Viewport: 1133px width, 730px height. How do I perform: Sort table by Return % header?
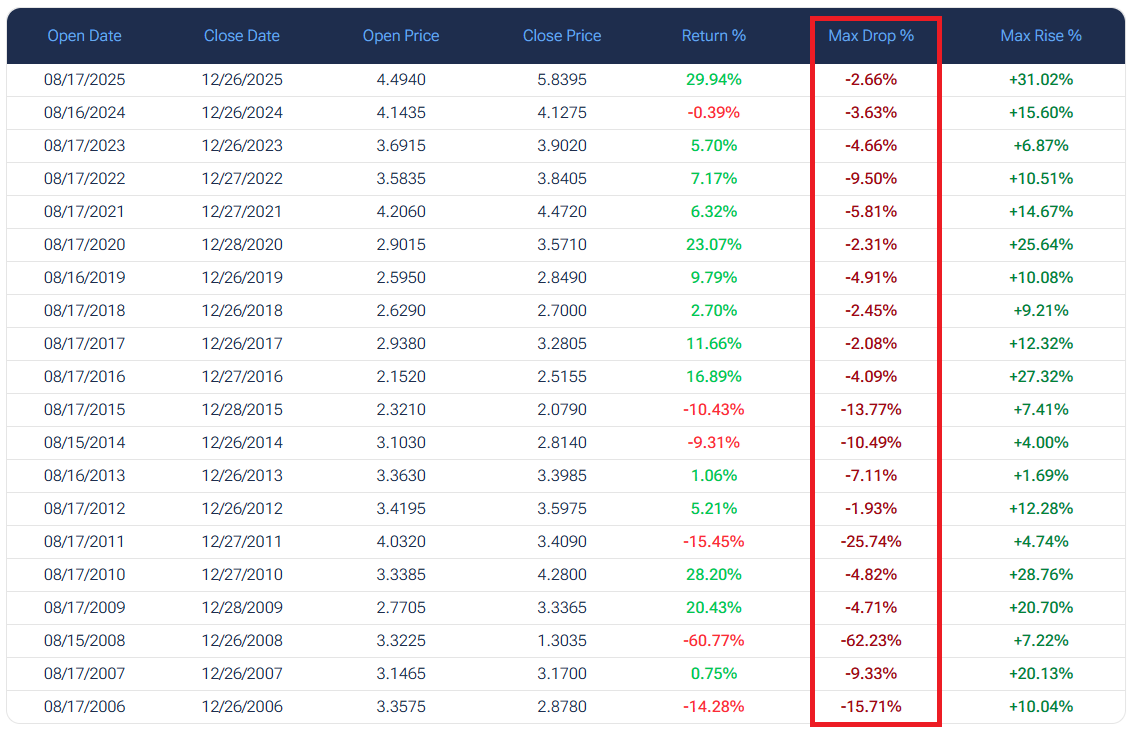coord(713,35)
